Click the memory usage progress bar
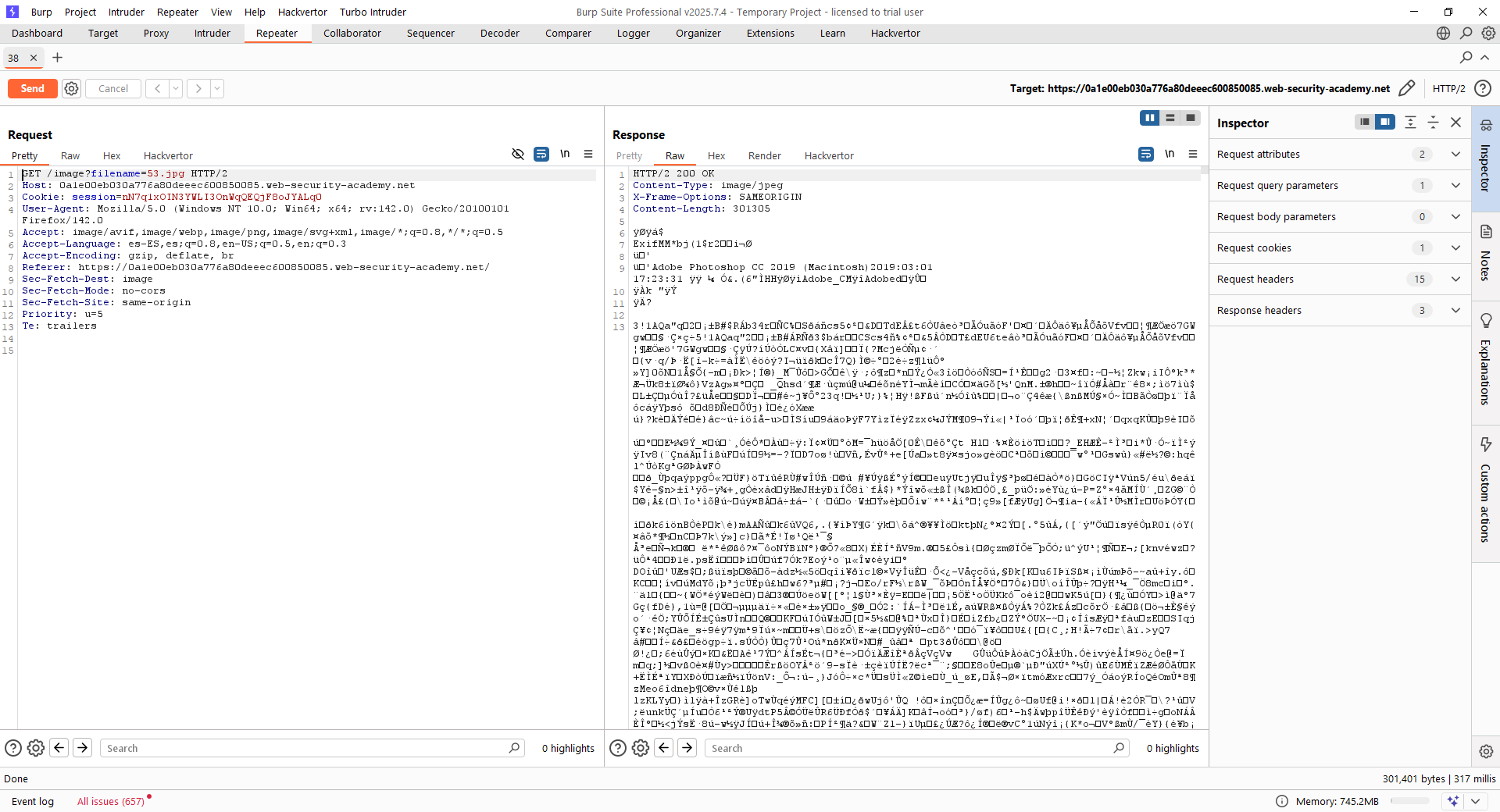The image size is (1500, 812). click(1409, 801)
